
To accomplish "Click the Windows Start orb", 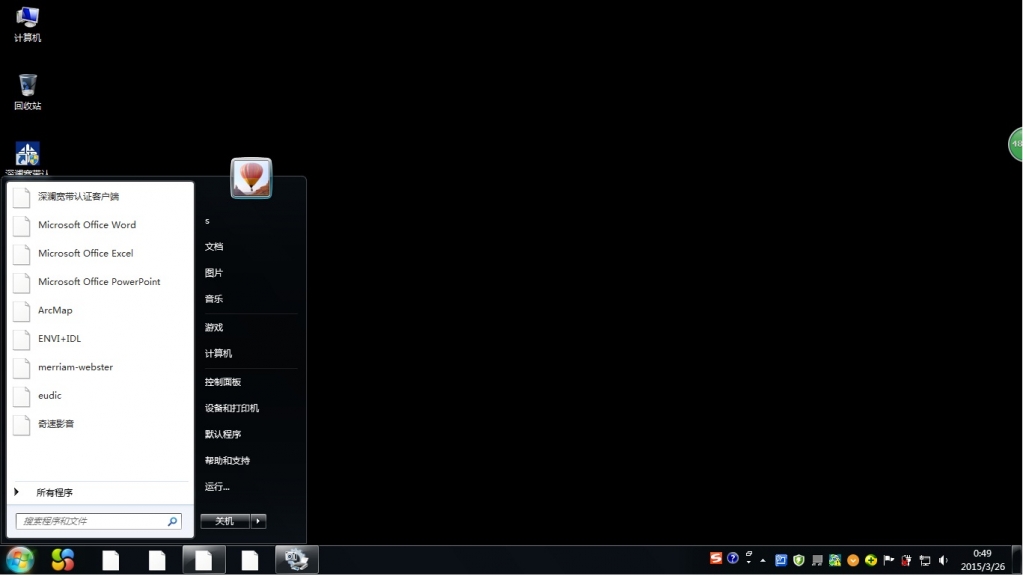I will click(20, 560).
